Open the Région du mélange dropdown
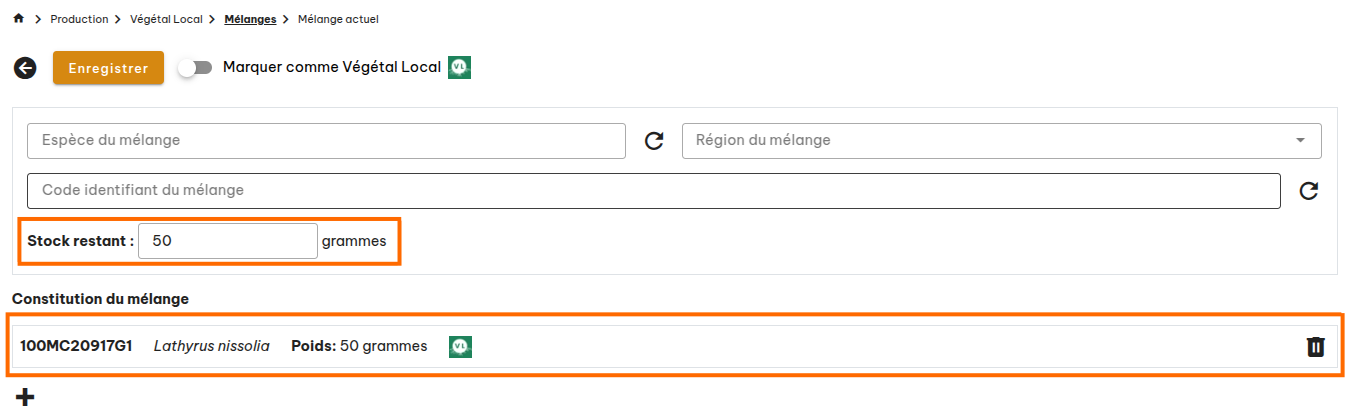1348x417 pixels. 1001,141
